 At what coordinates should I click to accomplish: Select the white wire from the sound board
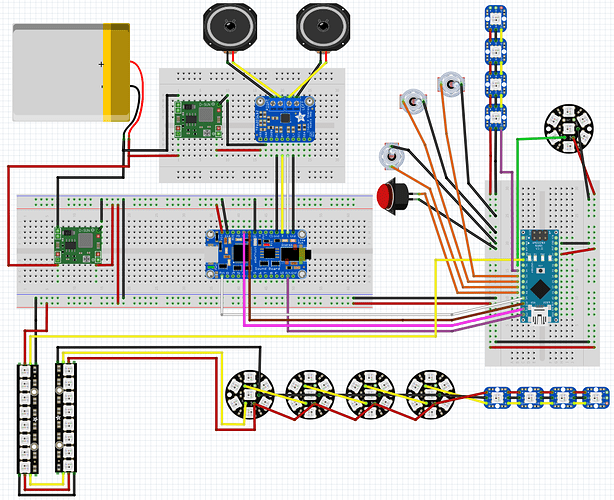point(337,314)
